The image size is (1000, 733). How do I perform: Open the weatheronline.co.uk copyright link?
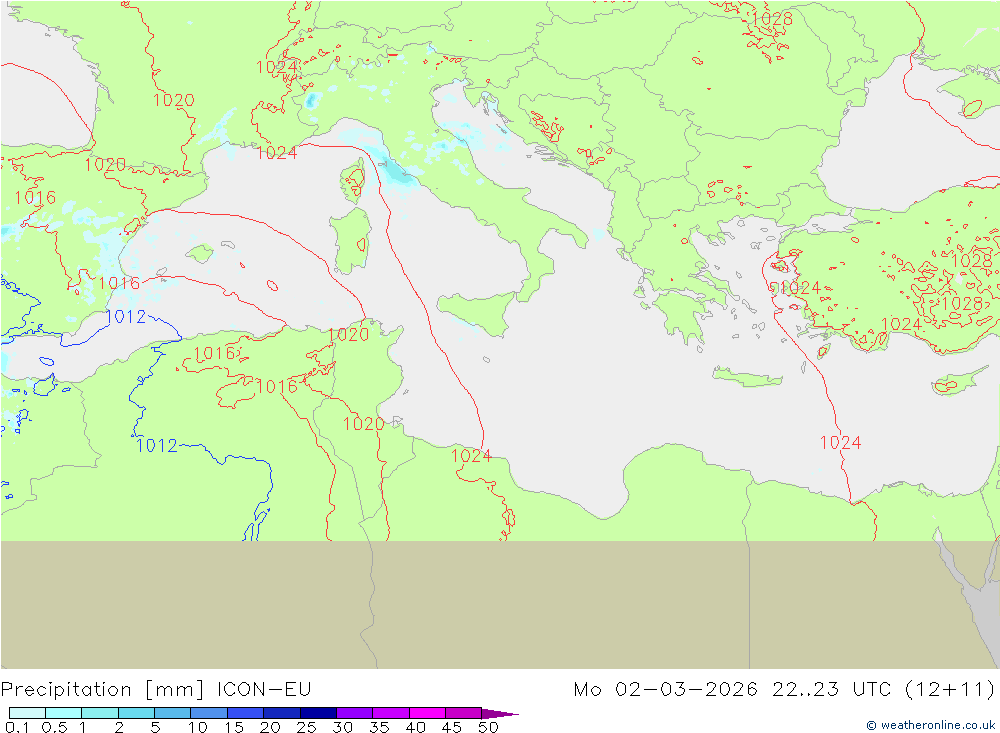(930, 725)
